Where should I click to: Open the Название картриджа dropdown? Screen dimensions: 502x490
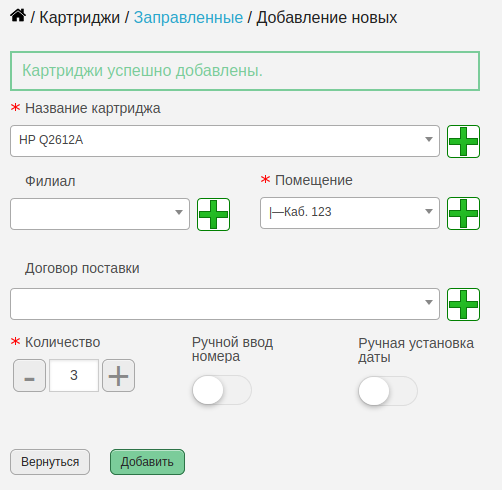(225, 141)
